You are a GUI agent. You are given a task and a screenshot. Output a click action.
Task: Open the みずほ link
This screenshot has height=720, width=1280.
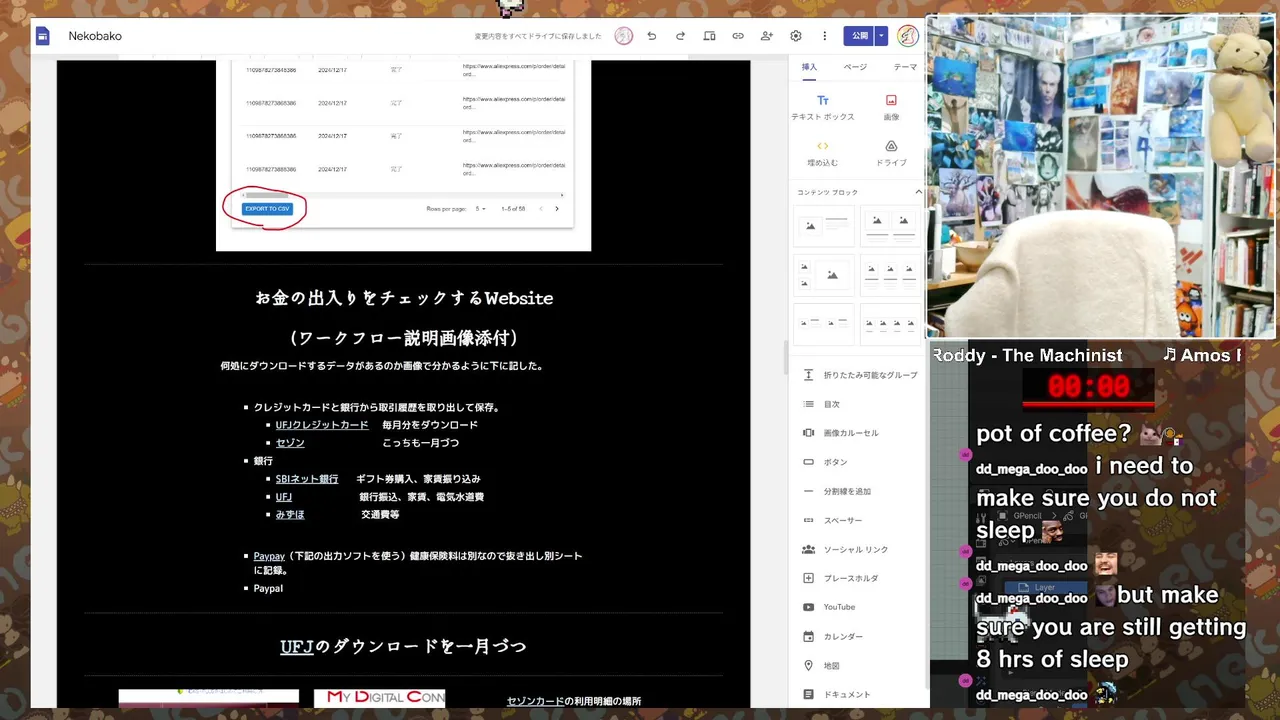(x=290, y=515)
